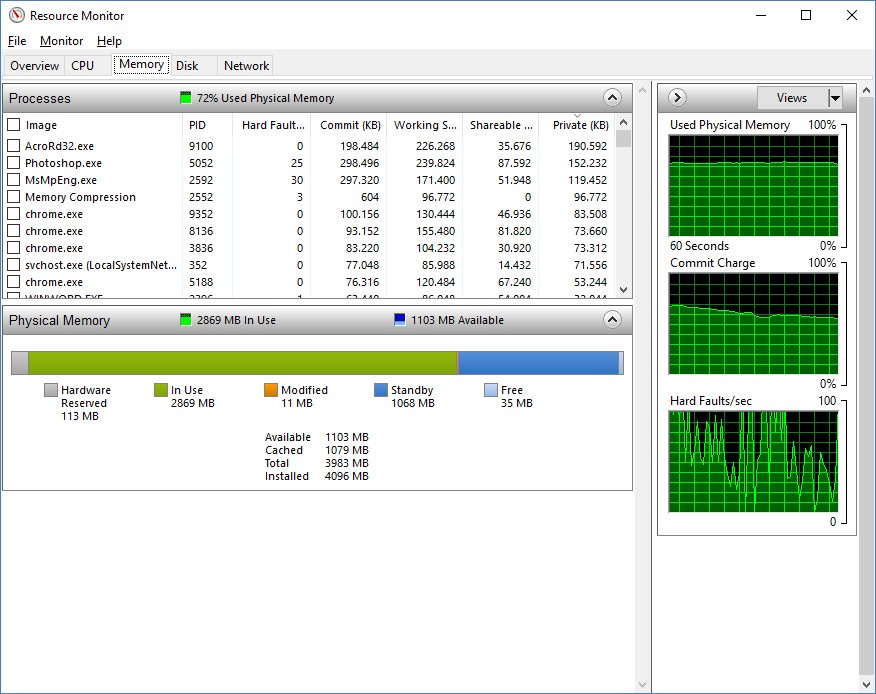Select all processes via Image header checkbox
876x694 pixels.
[14, 125]
